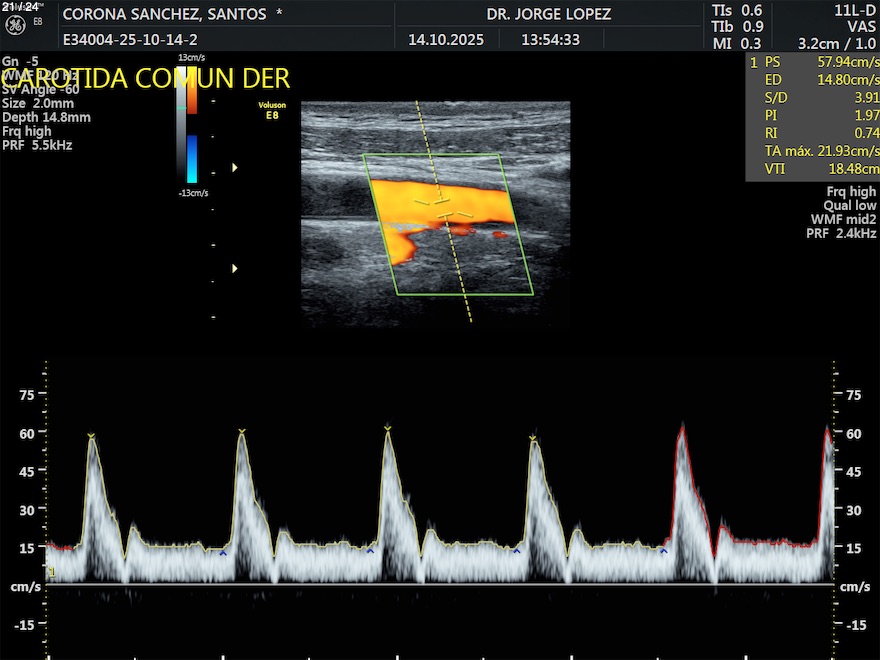
Task: Click the lower focal zone arrow marker
Action: point(235,268)
